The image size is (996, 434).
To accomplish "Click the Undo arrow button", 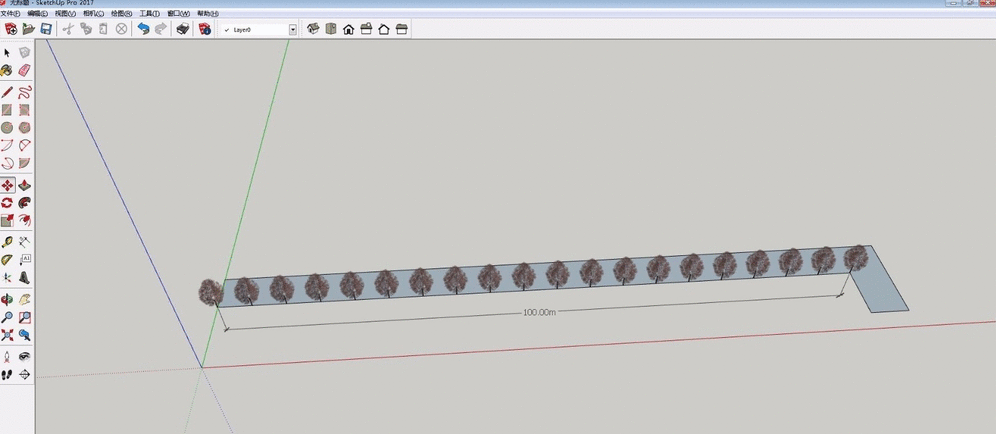I will point(143,29).
